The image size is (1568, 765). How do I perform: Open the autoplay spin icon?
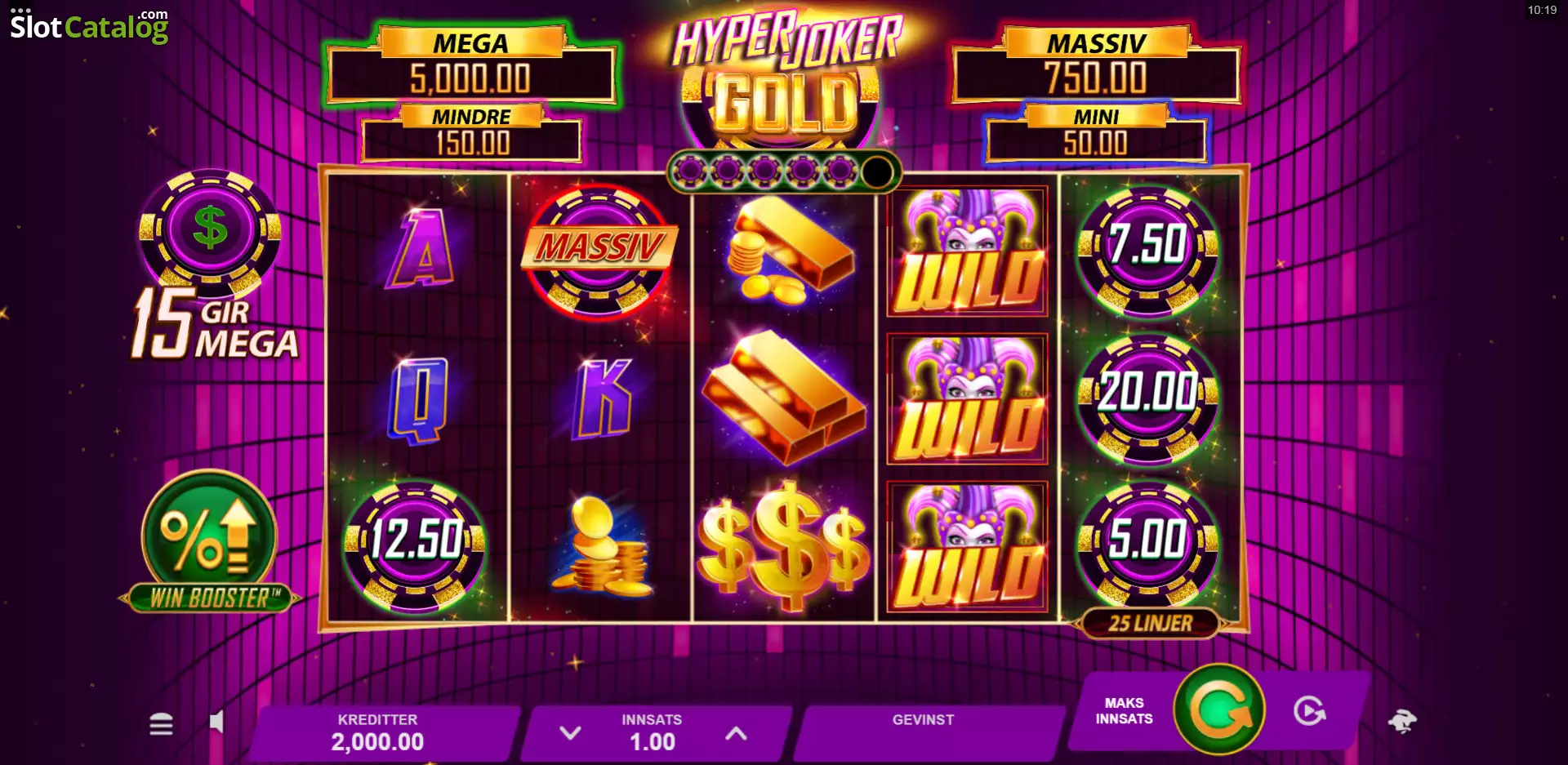coord(1309,711)
